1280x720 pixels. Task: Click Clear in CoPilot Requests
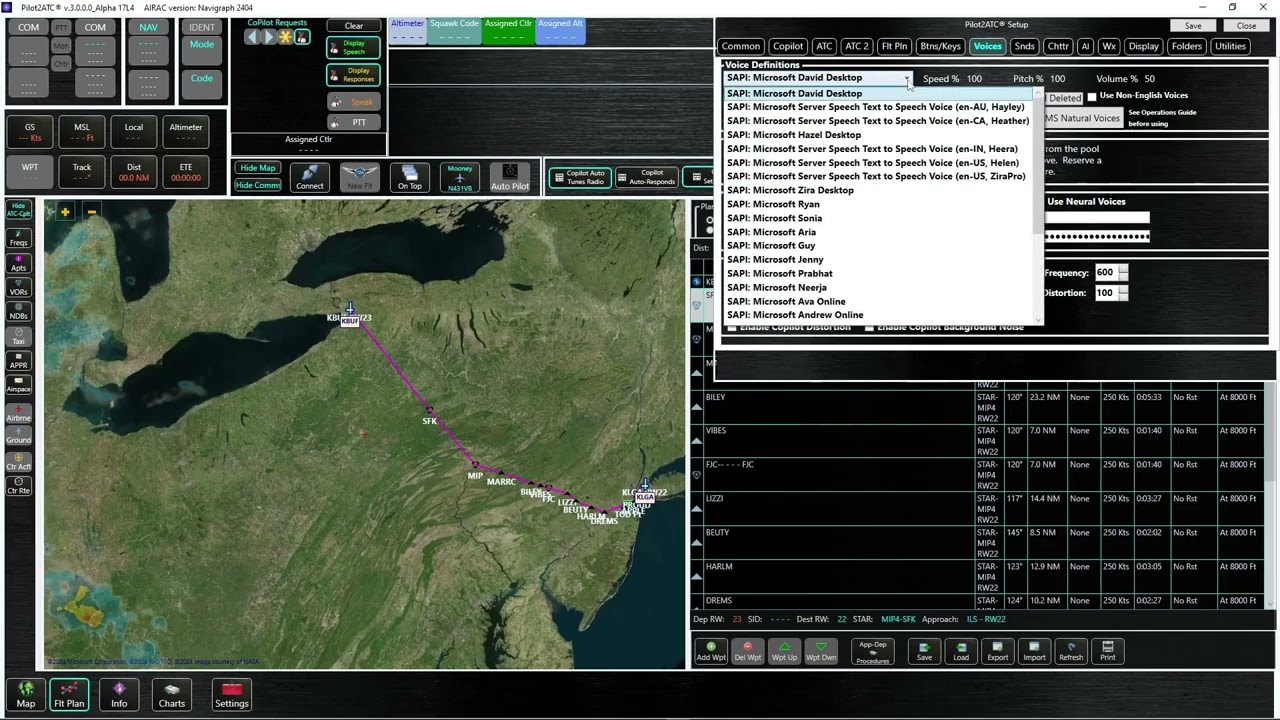coord(354,26)
